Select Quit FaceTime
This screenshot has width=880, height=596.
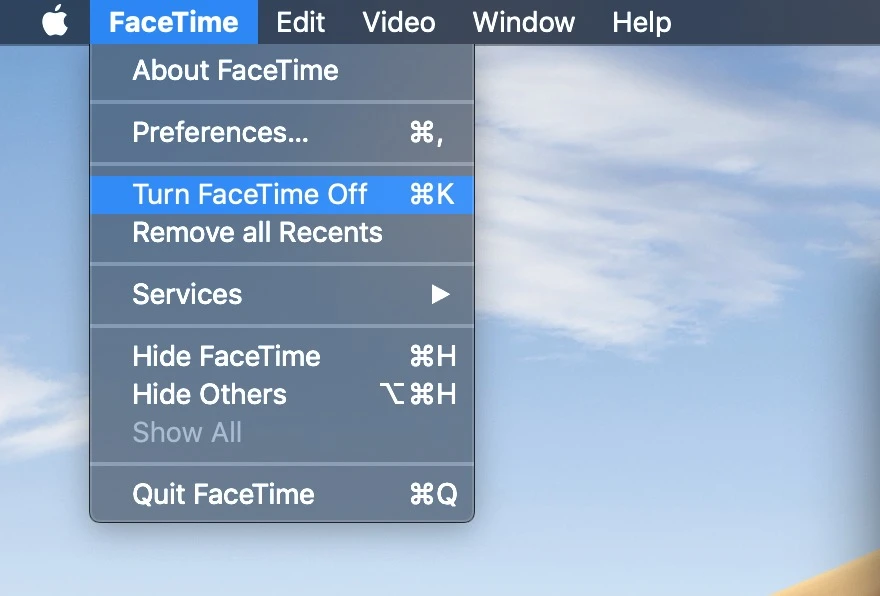click(223, 495)
